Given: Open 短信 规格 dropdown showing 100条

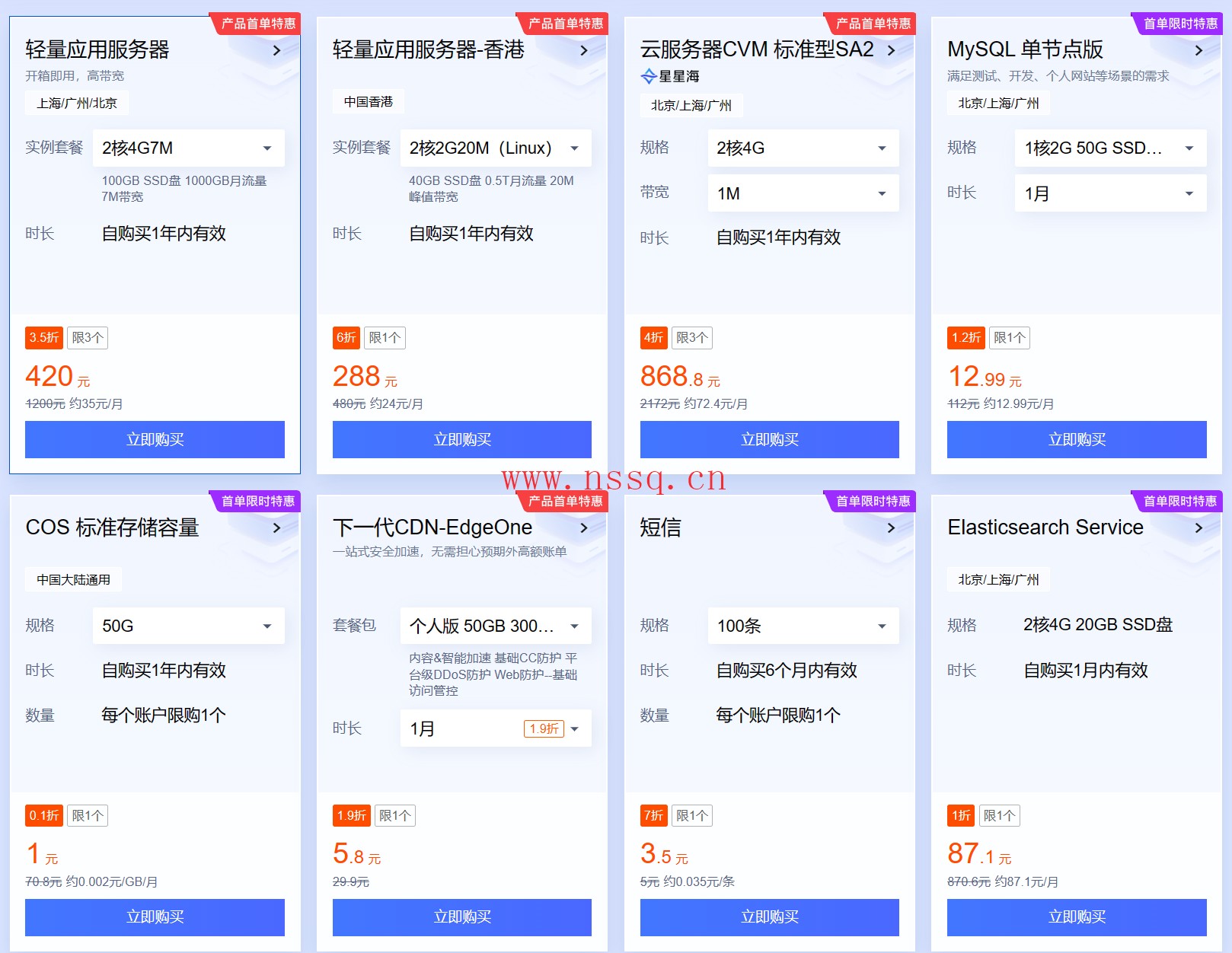Looking at the screenshot, I should 803,626.
